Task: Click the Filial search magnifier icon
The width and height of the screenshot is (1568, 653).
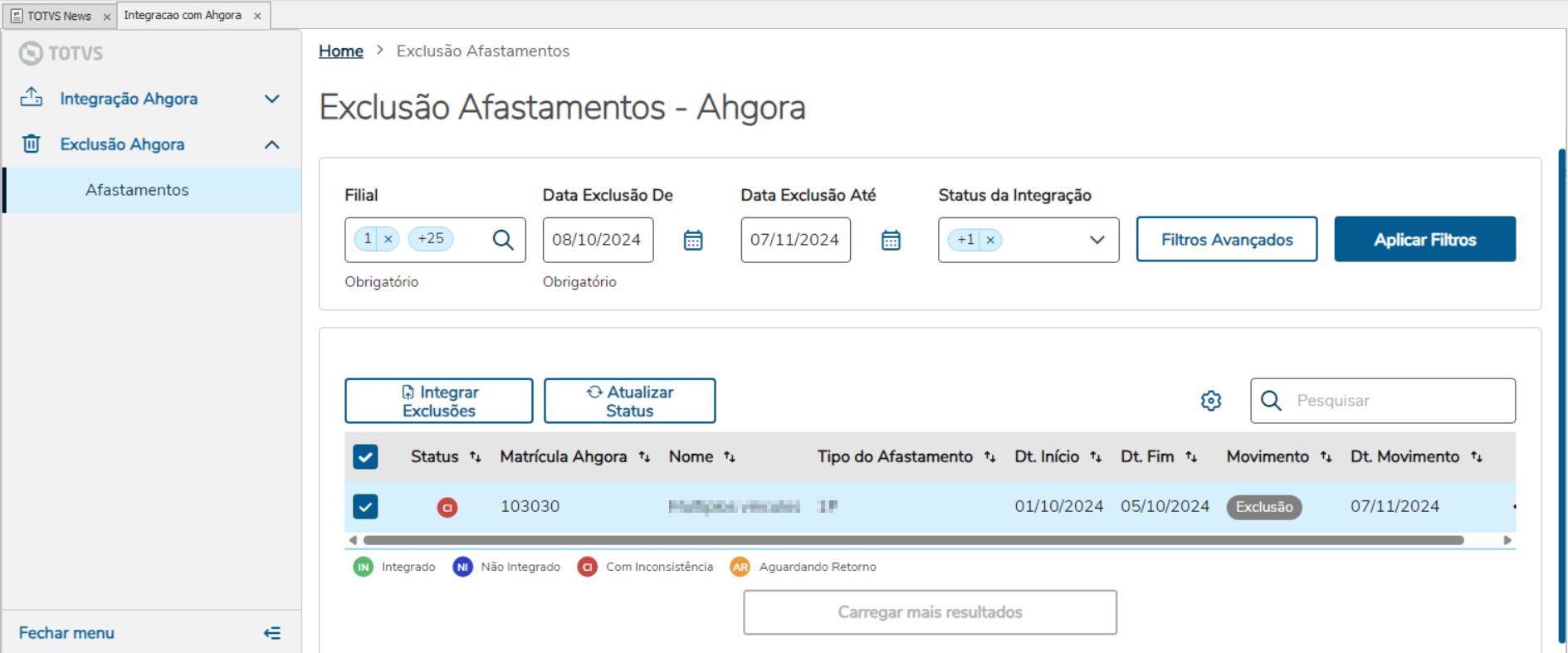Action: (x=502, y=240)
